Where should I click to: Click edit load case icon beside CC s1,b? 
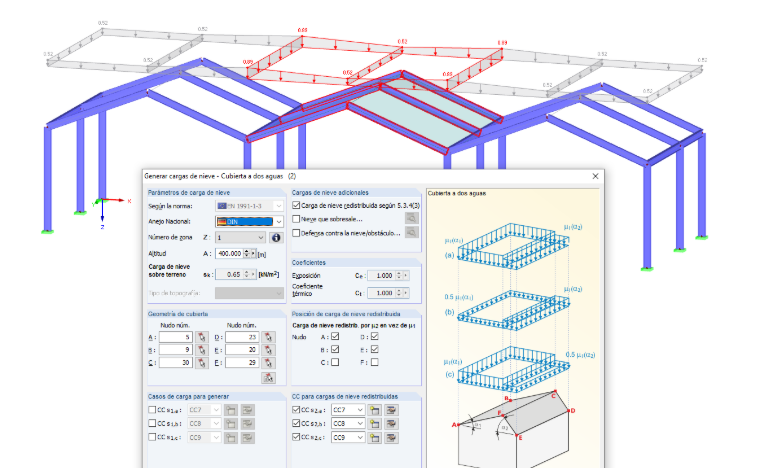tap(248, 424)
